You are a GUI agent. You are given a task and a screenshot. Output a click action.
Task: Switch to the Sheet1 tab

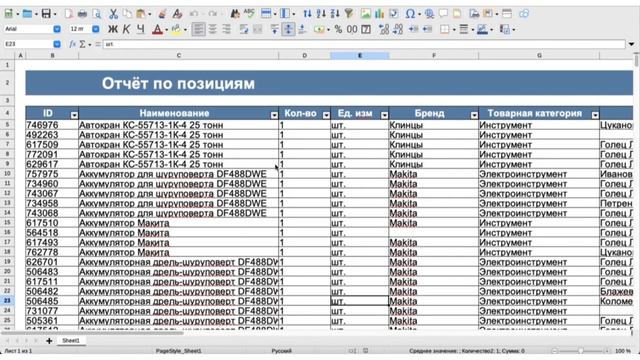click(71, 340)
